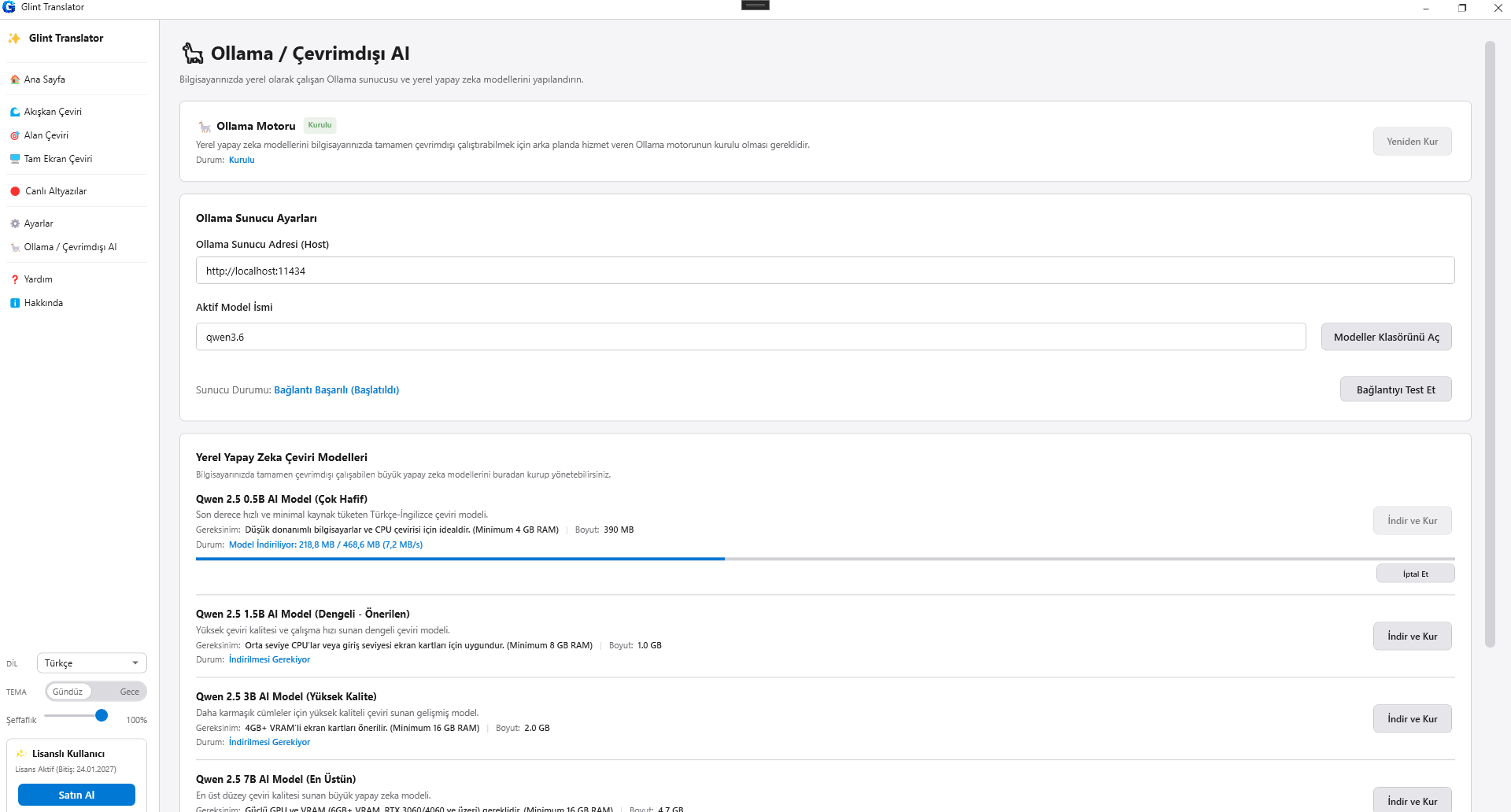Click the Satın Al purchase button

click(x=76, y=795)
